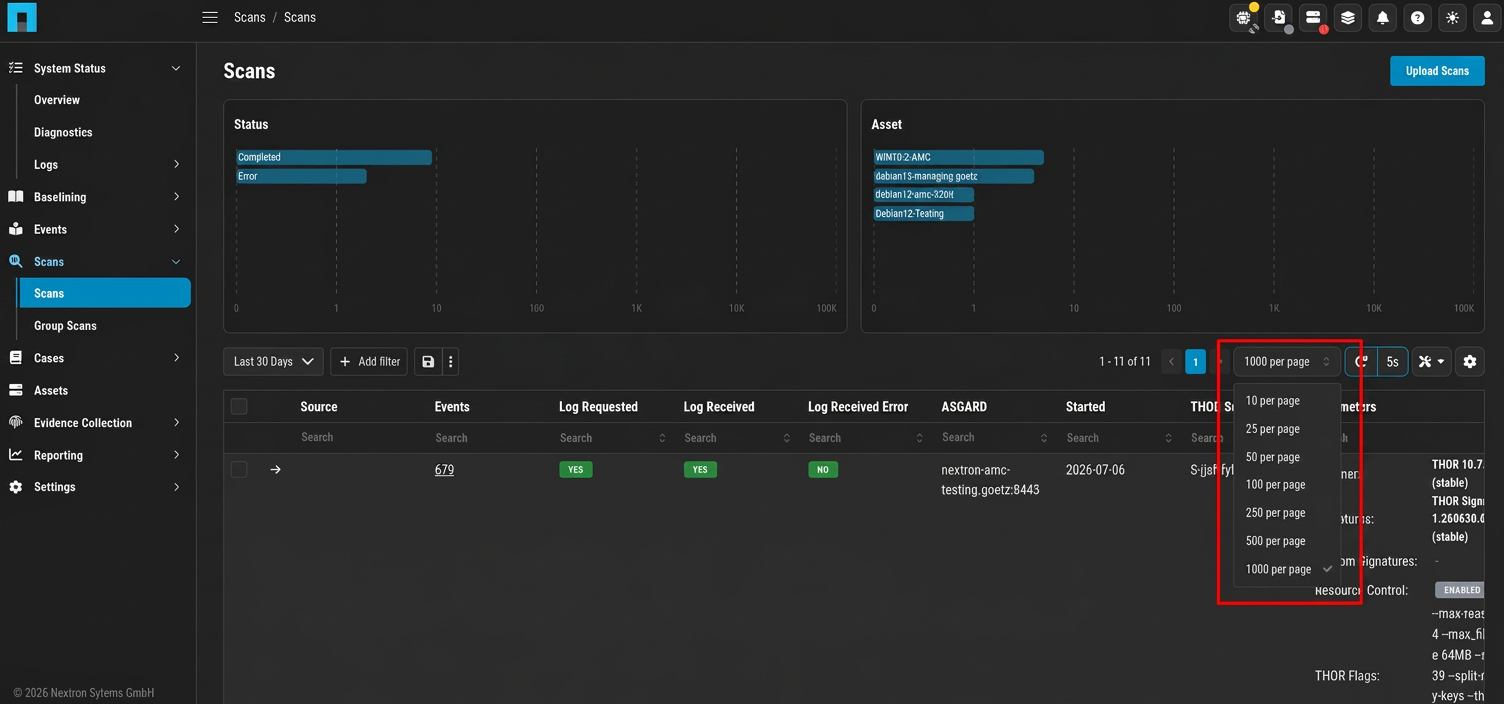
Task: Expand the Baselining sidebar section
Action: point(176,197)
